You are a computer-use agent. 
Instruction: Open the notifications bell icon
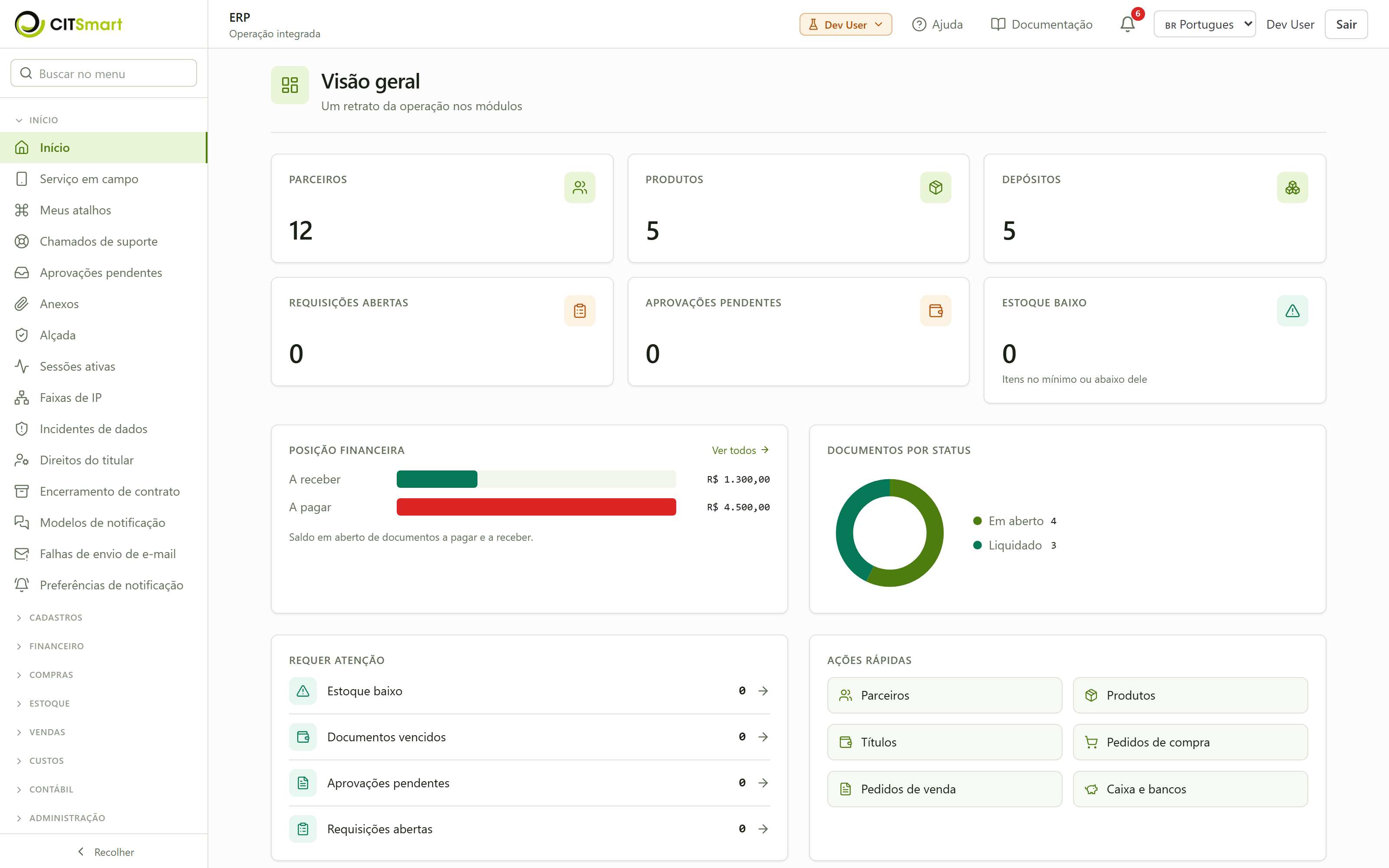1127,24
